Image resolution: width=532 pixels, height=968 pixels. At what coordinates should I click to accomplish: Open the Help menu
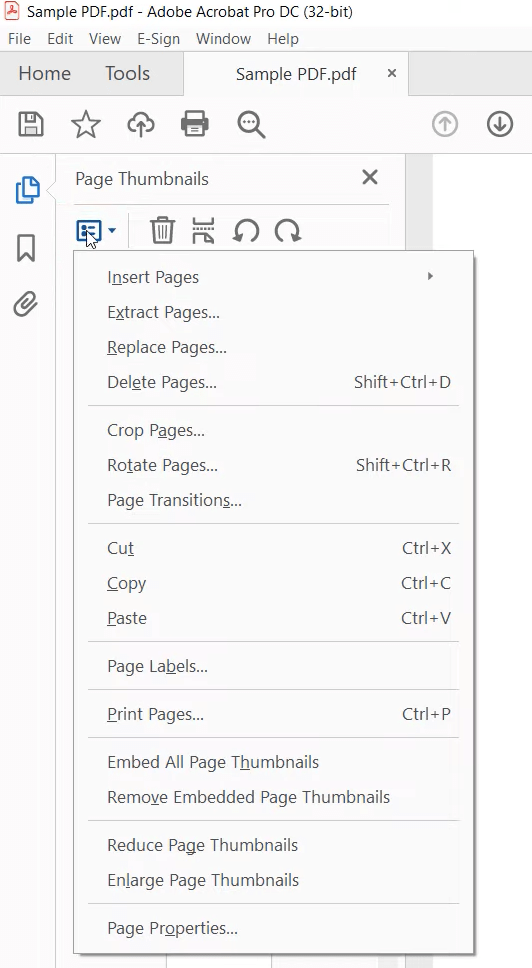point(283,39)
